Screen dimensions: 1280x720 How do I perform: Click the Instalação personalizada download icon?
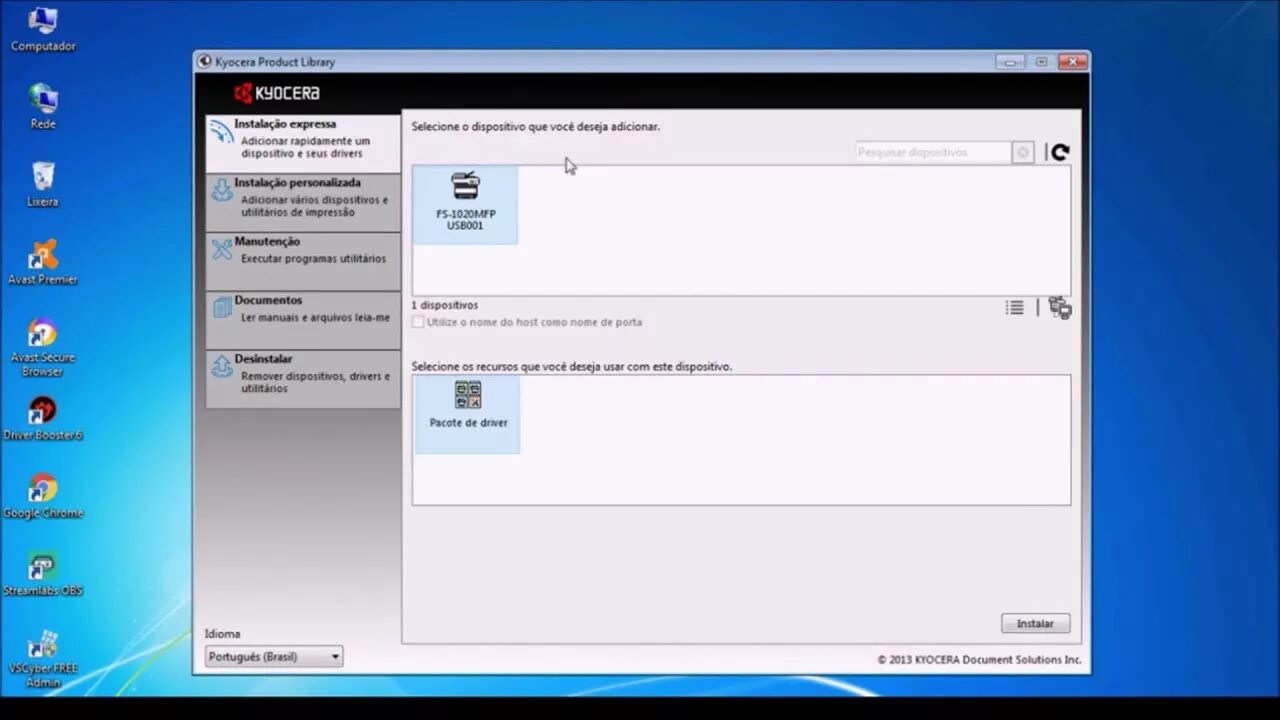click(221, 191)
